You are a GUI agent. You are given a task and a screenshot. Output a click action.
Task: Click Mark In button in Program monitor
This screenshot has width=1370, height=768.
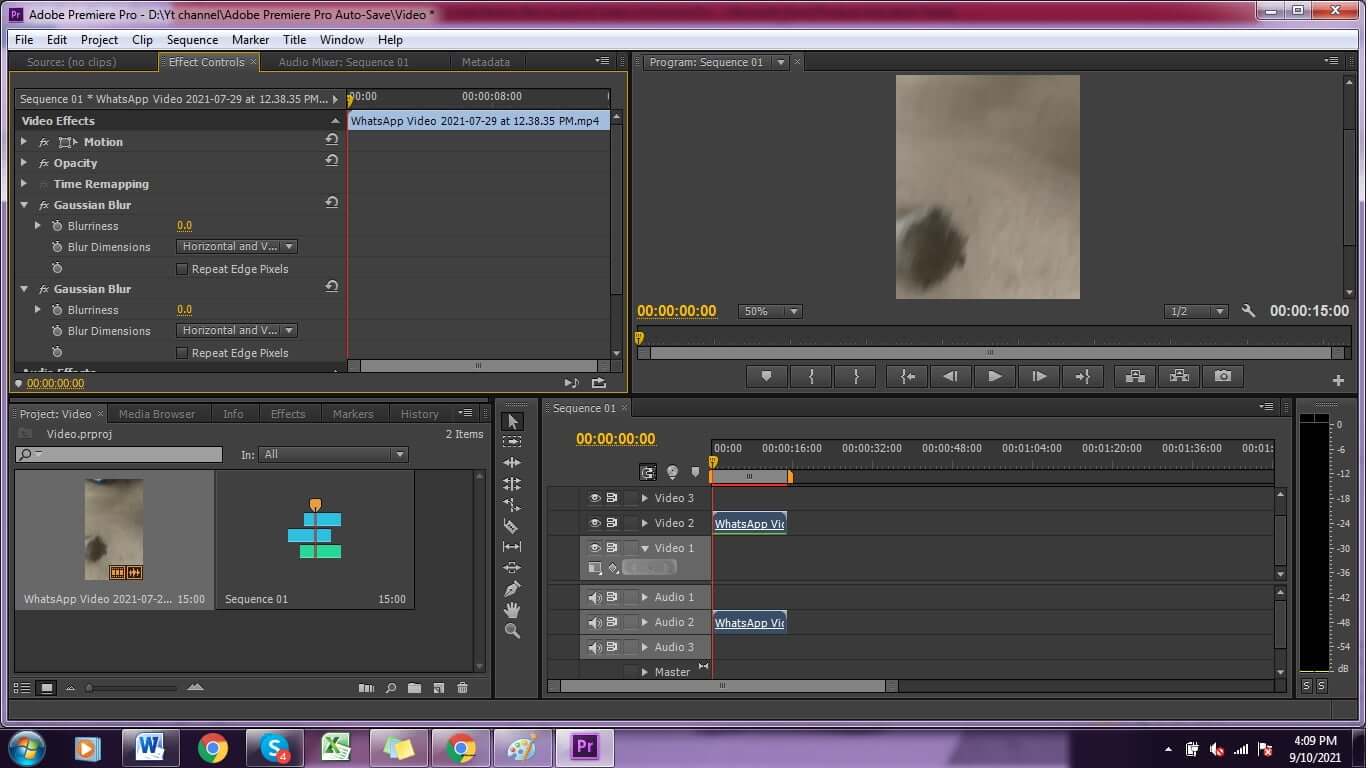811,376
